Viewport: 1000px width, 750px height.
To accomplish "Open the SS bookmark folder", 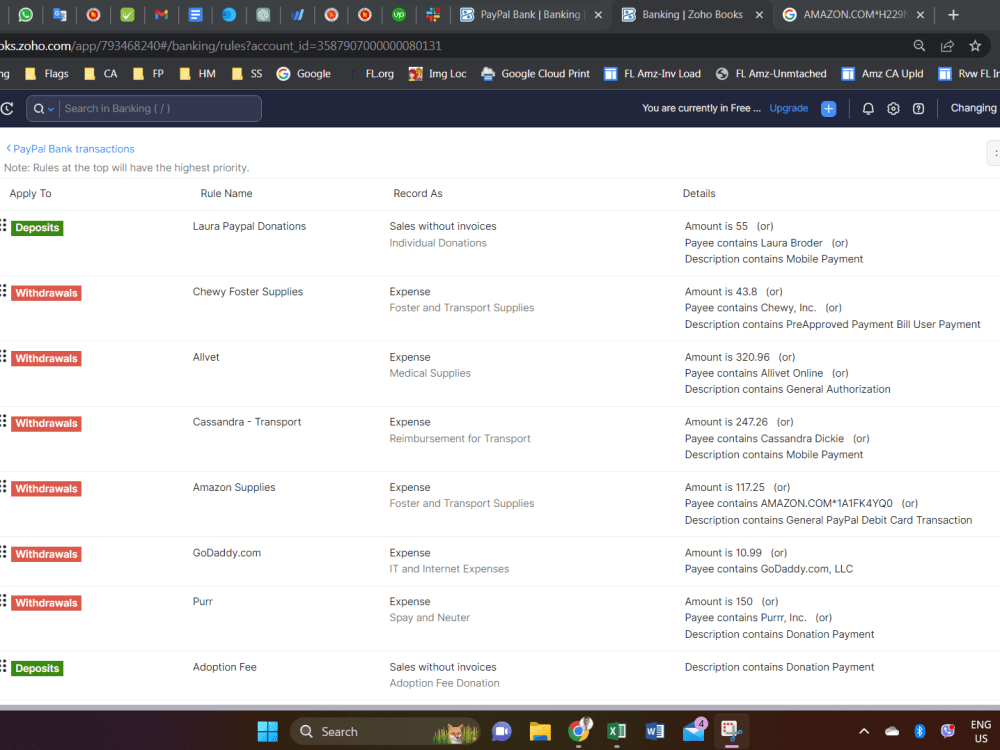I will pyautogui.click(x=247, y=74).
